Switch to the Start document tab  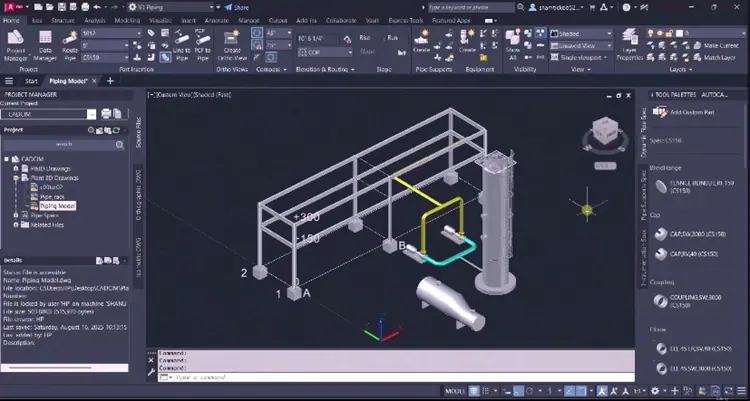(x=32, y=81)
